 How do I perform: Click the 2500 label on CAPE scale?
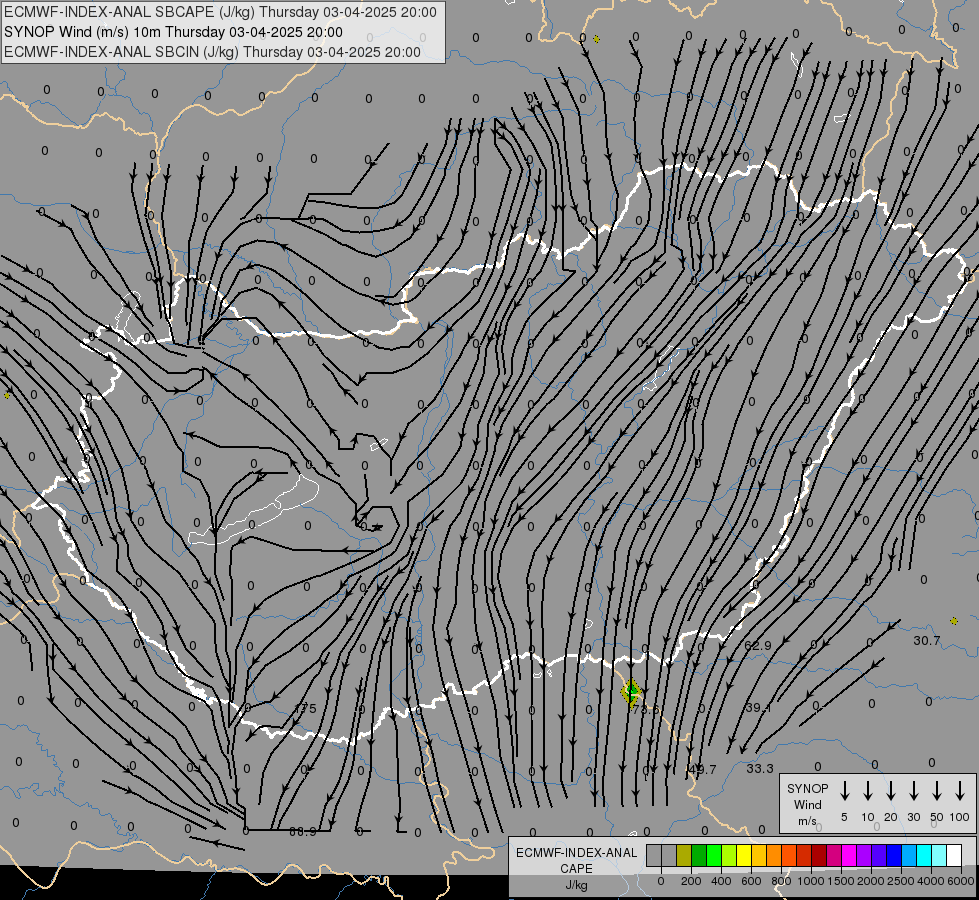click(900, 881)
